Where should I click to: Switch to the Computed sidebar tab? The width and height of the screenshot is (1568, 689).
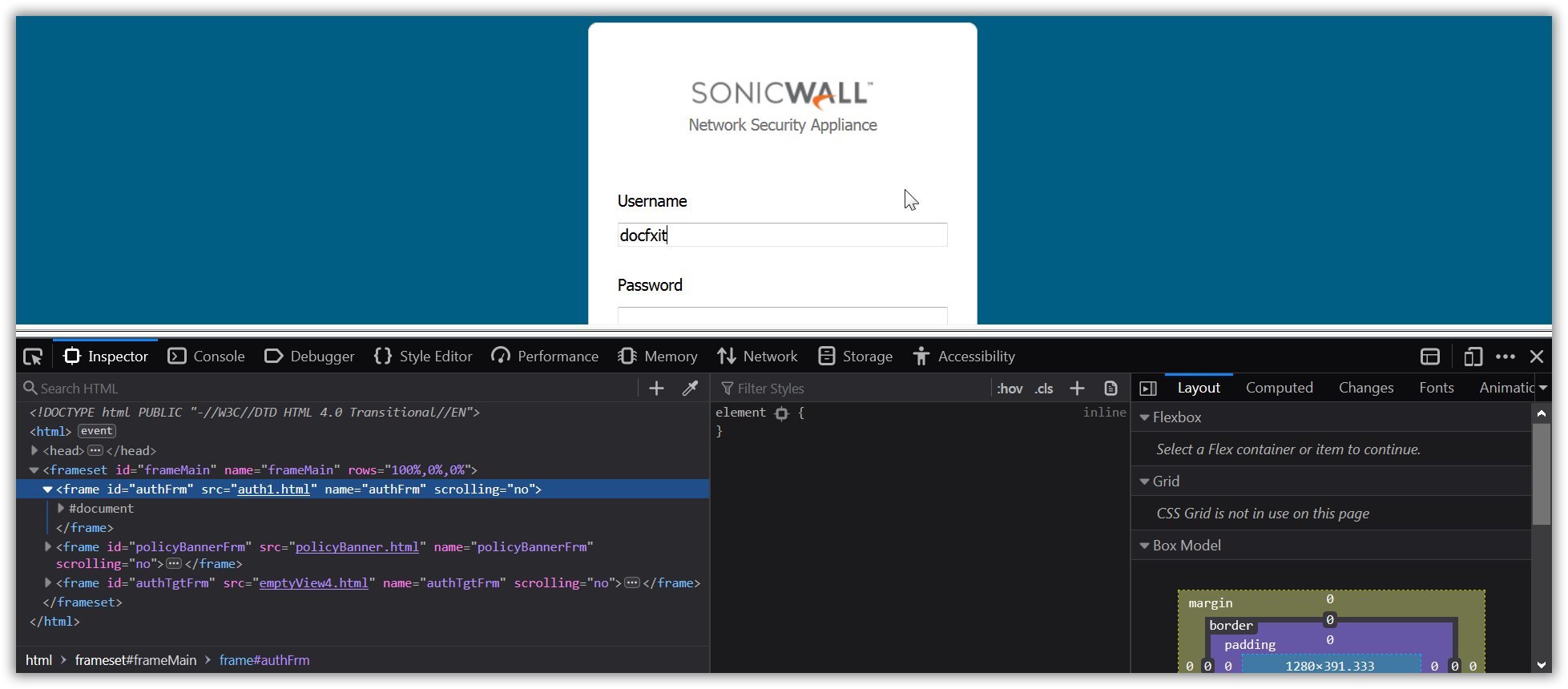point(1280,388)
